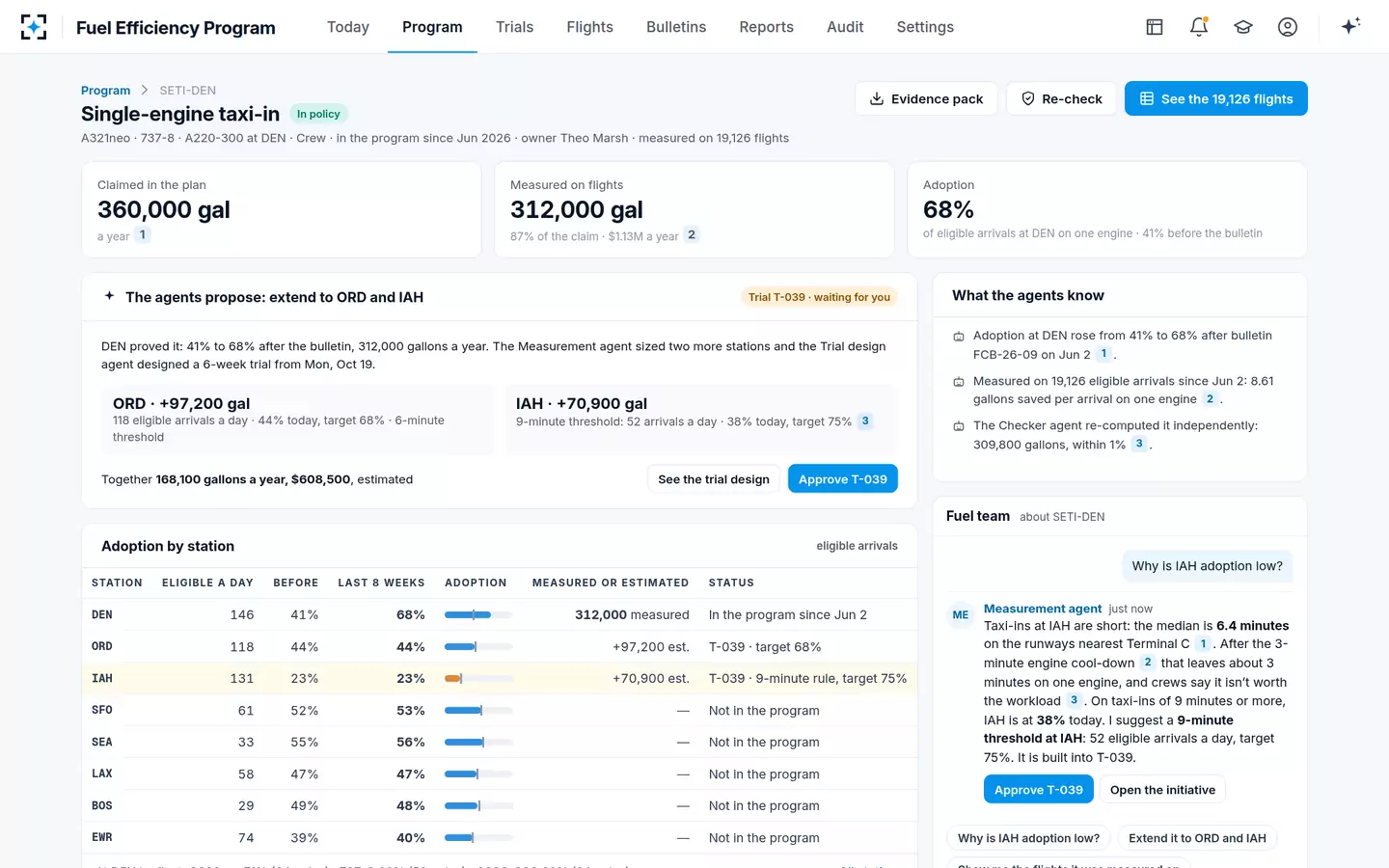Click citation 2 after engine cool-down in chat
This screenshot has height=868, width=1389.
click(1148, 663)
